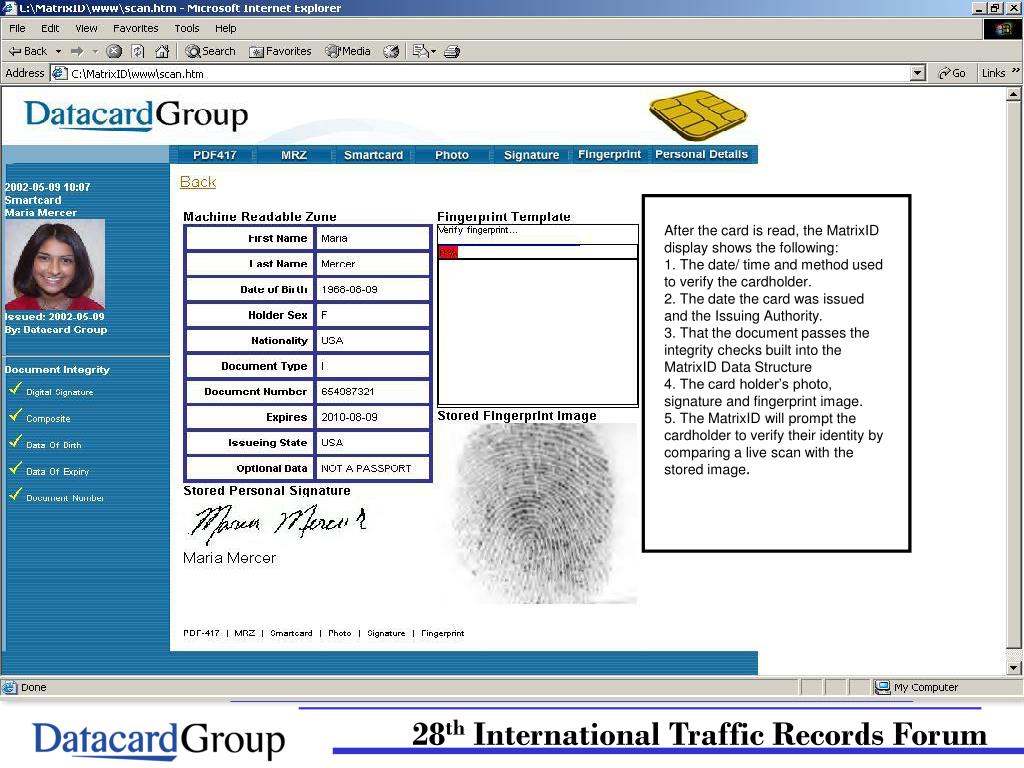Click the stored fingerprint image
This screenshot has width=1024, height=768.
(540, 513)
